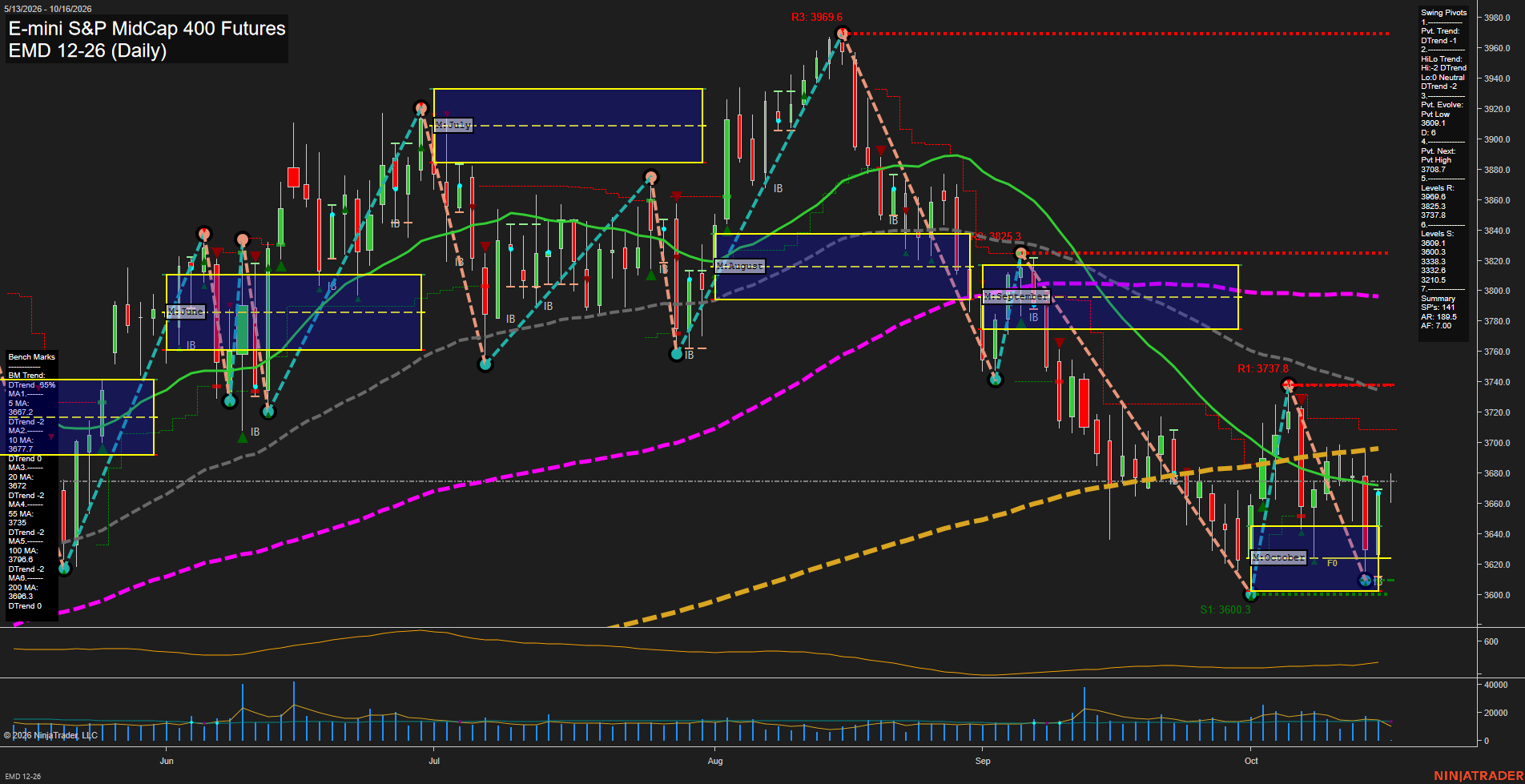Click the NinjaTrader logo text
Viewport: 1525px width, 784px height.
1479,776
